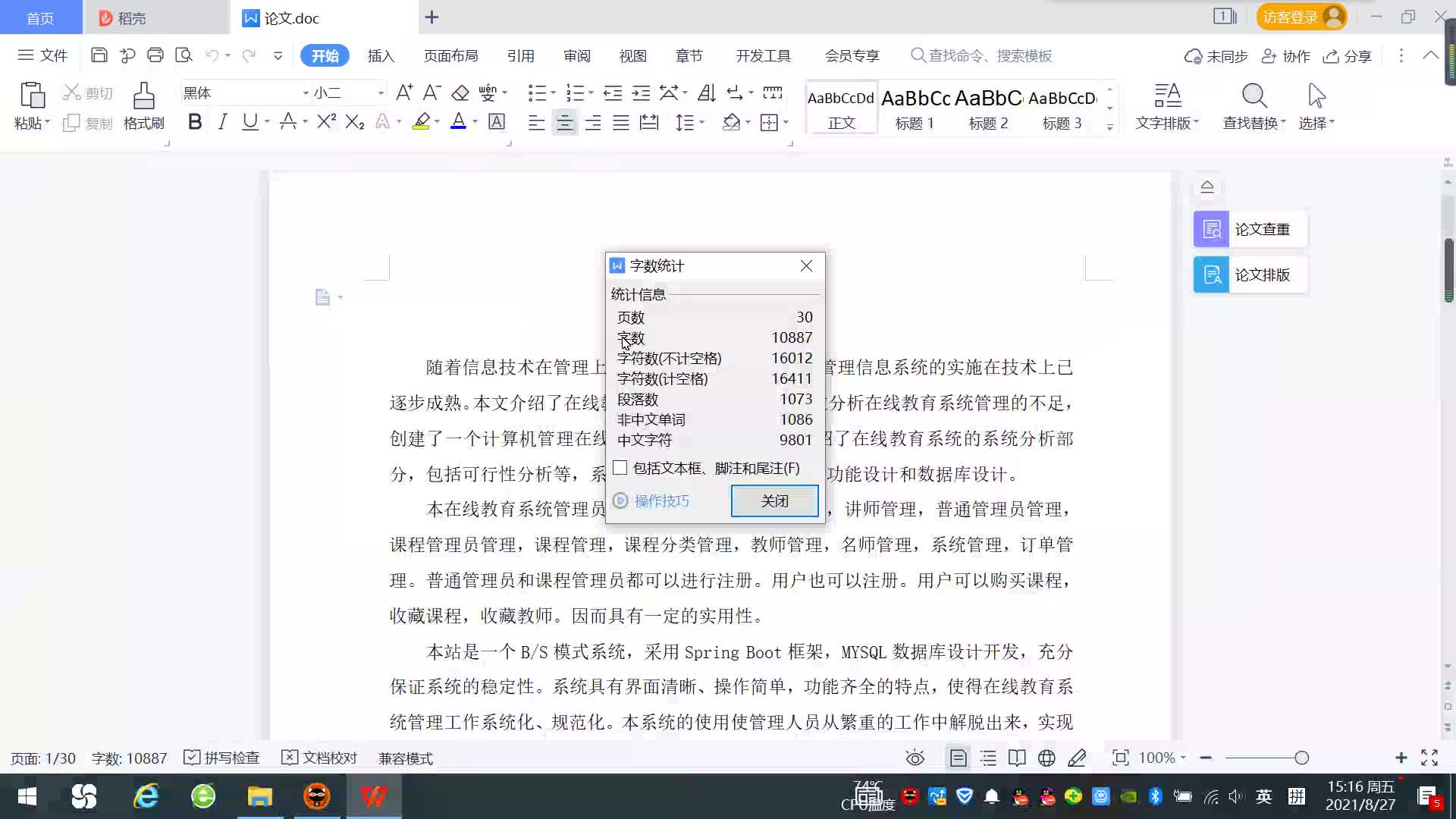Click the save document icon
Screen dimensions: 1456x819
99,55
